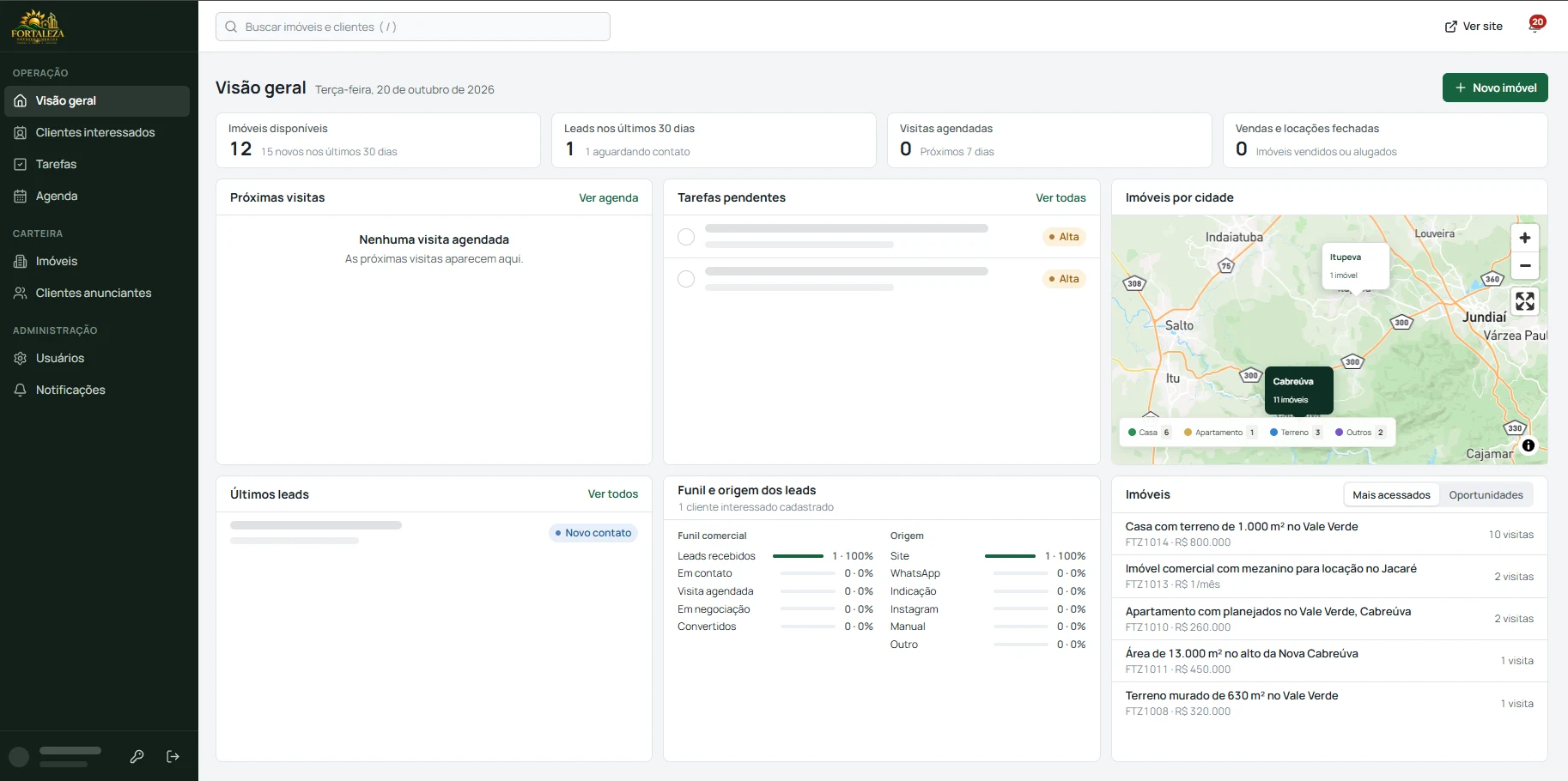The image size is (1568, 781).
Task: Click the Usuários gear icon
Action: click(x=21, y=358)
